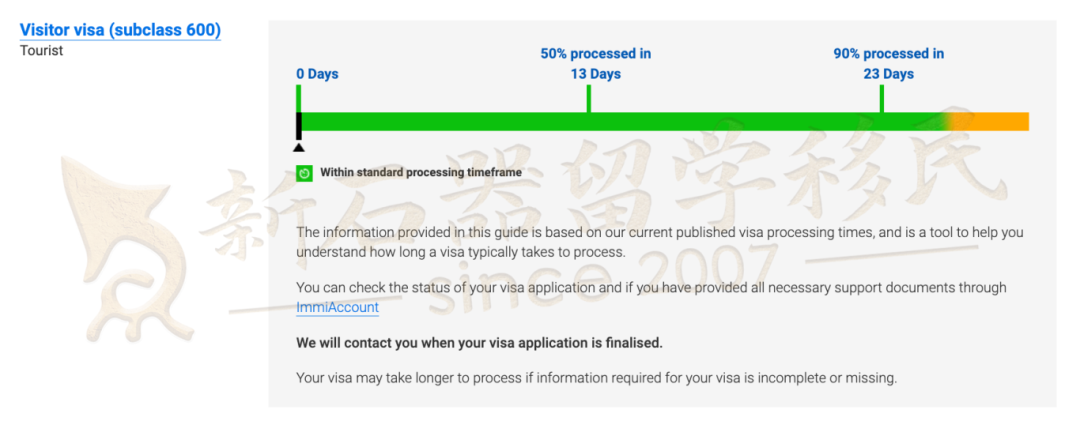This screenshot has height=425, width=1080.
Task: Click the 23 Days tick mark
Action: tap(882, 99)
